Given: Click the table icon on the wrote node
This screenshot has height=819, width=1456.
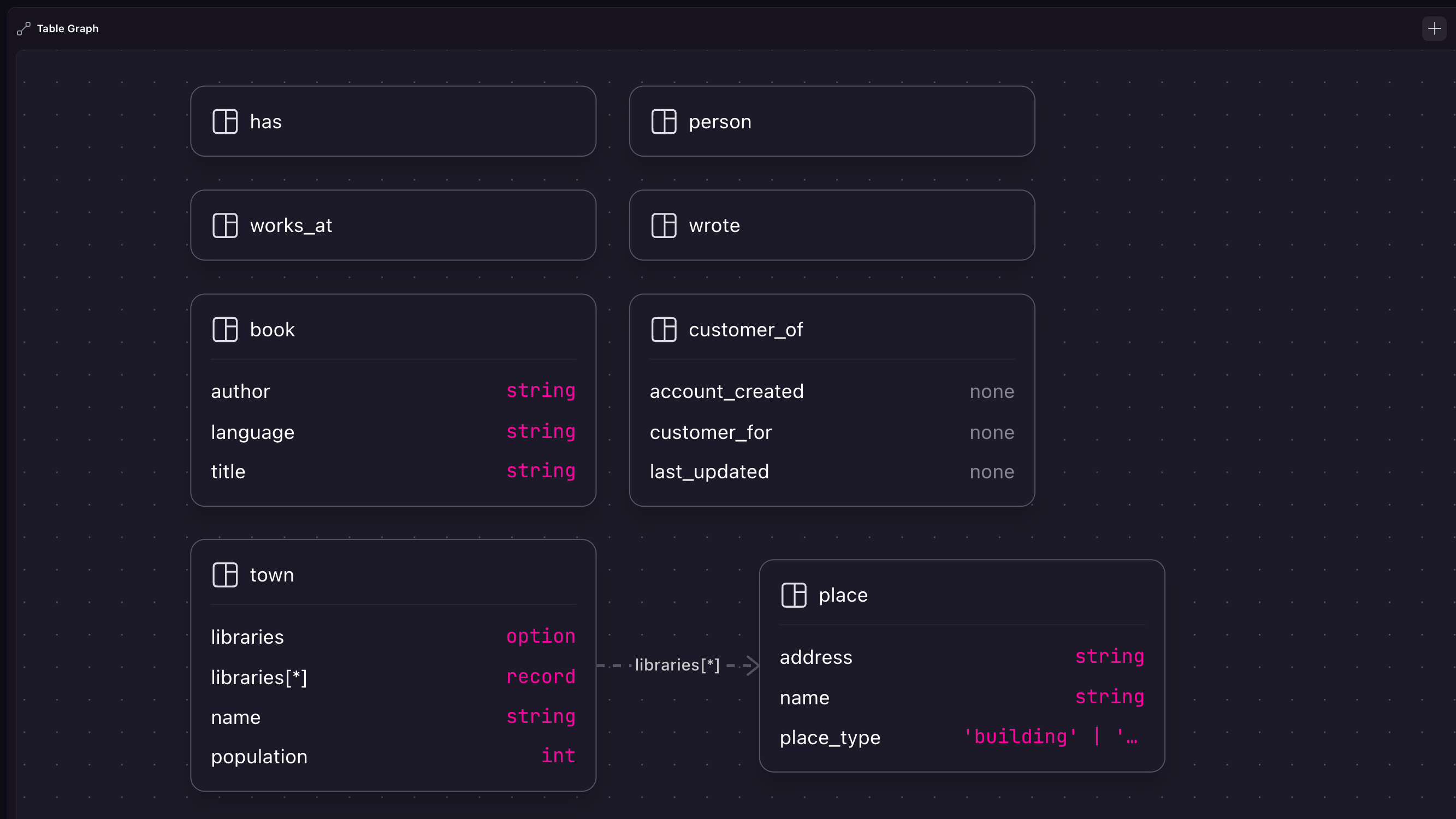Looking at the screenshot, I should [x=664, y=225].
